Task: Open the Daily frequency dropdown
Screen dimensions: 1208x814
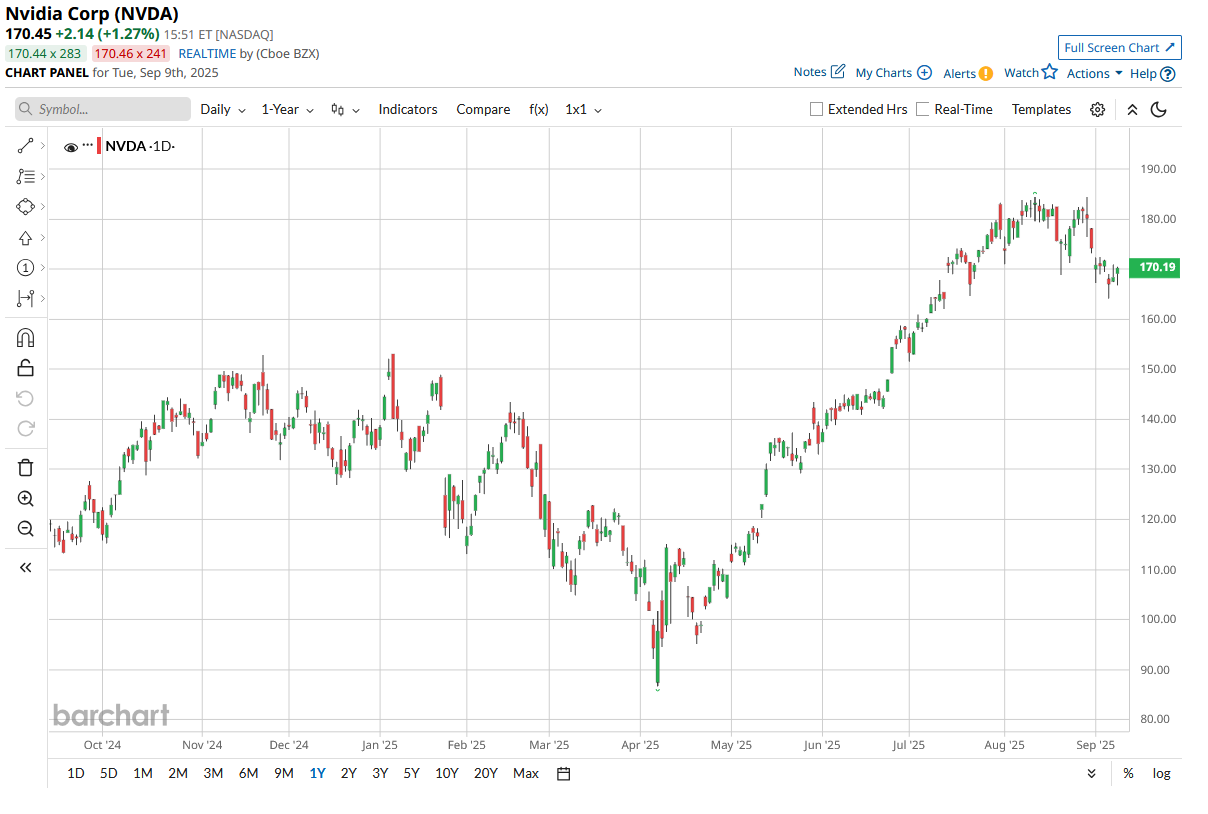Action: tap(223, 109)
